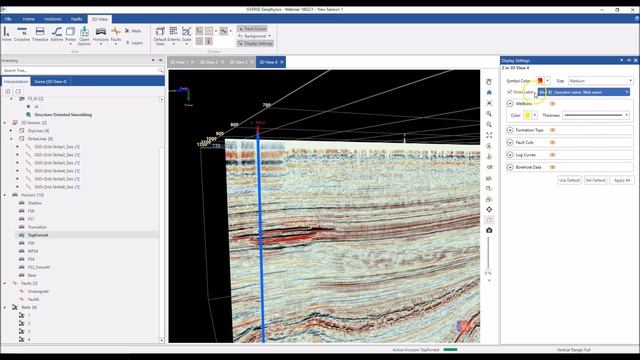Collapse the Wells tree node
The height and width of the screenshot is (360, 640).
tap(5, 307)
